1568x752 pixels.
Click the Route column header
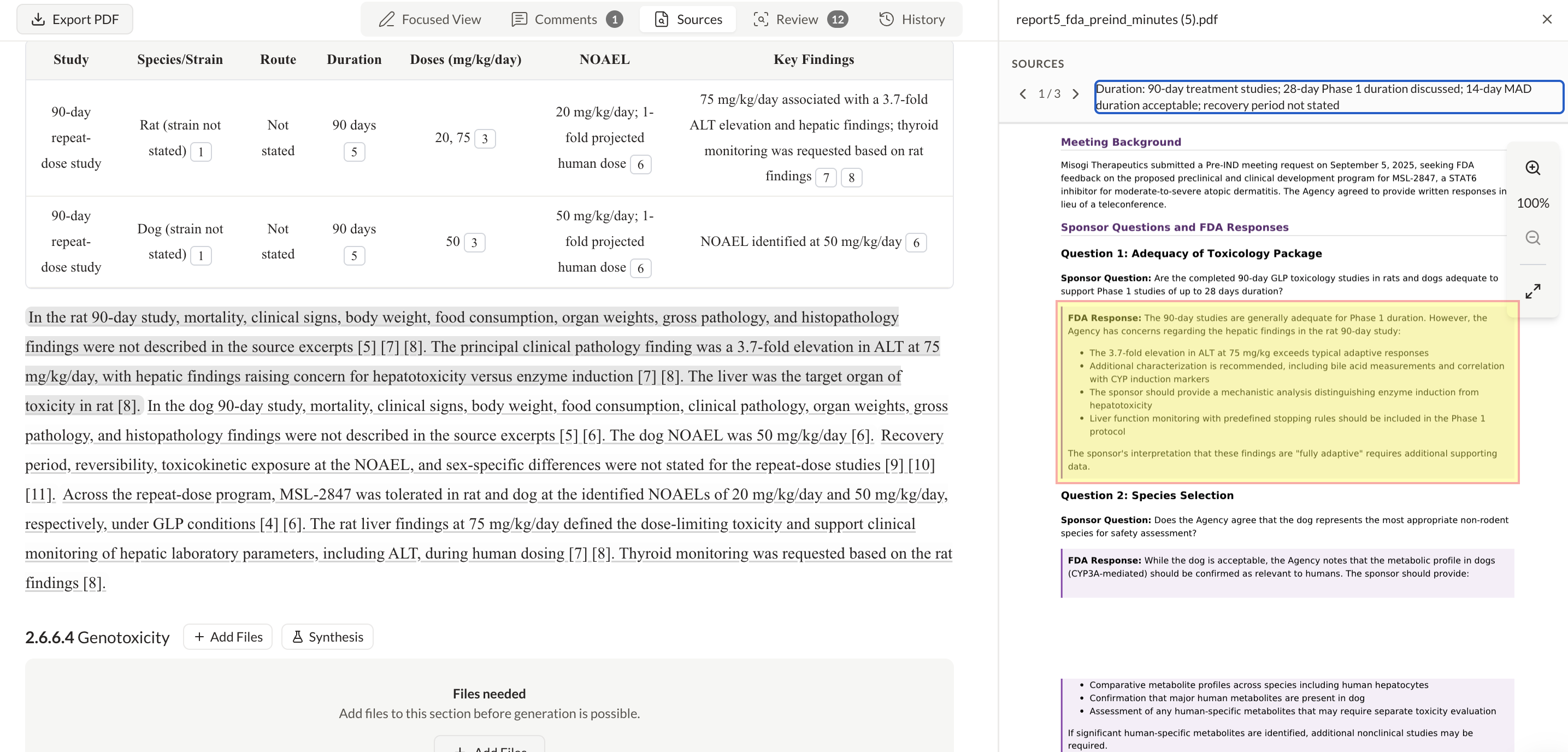click(278, 60)
